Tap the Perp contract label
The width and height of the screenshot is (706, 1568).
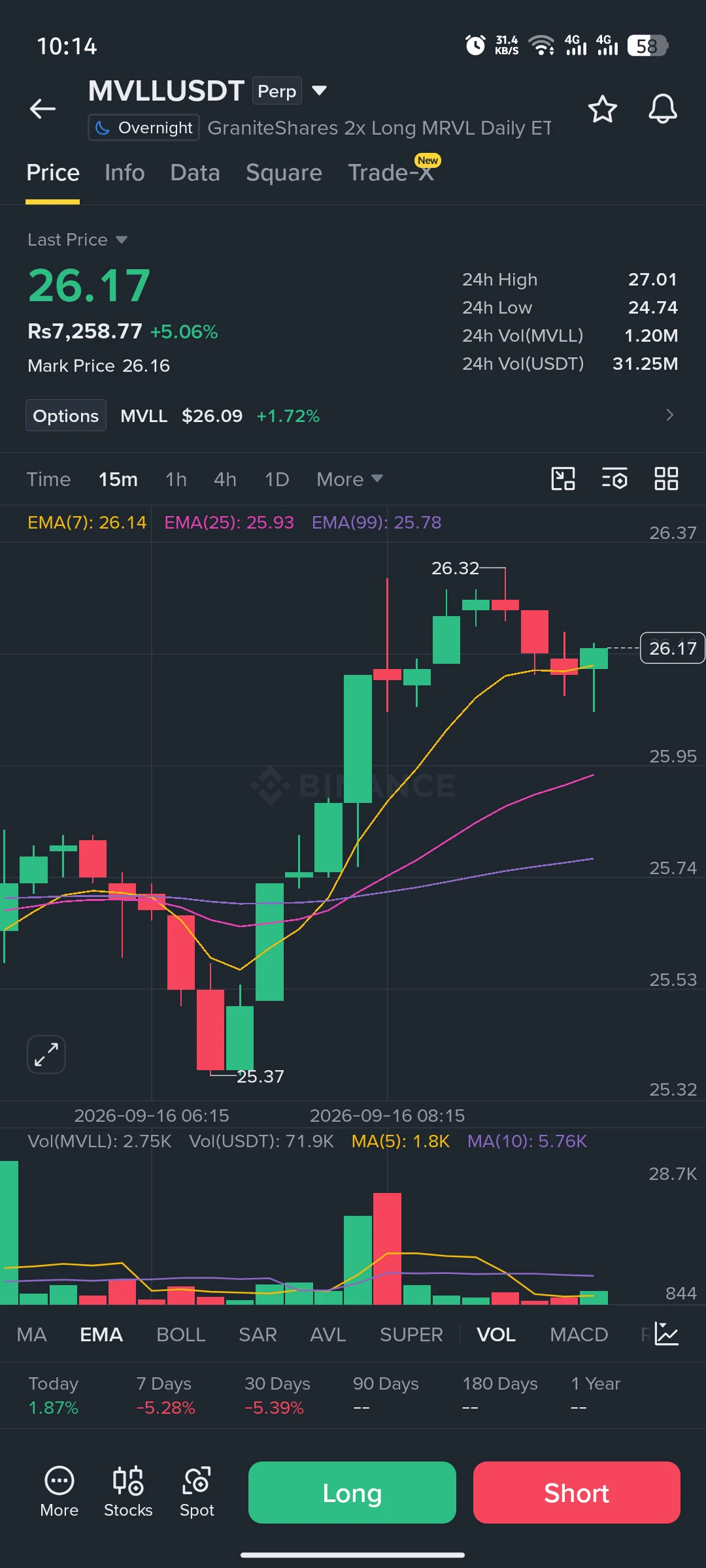point(277,91)
